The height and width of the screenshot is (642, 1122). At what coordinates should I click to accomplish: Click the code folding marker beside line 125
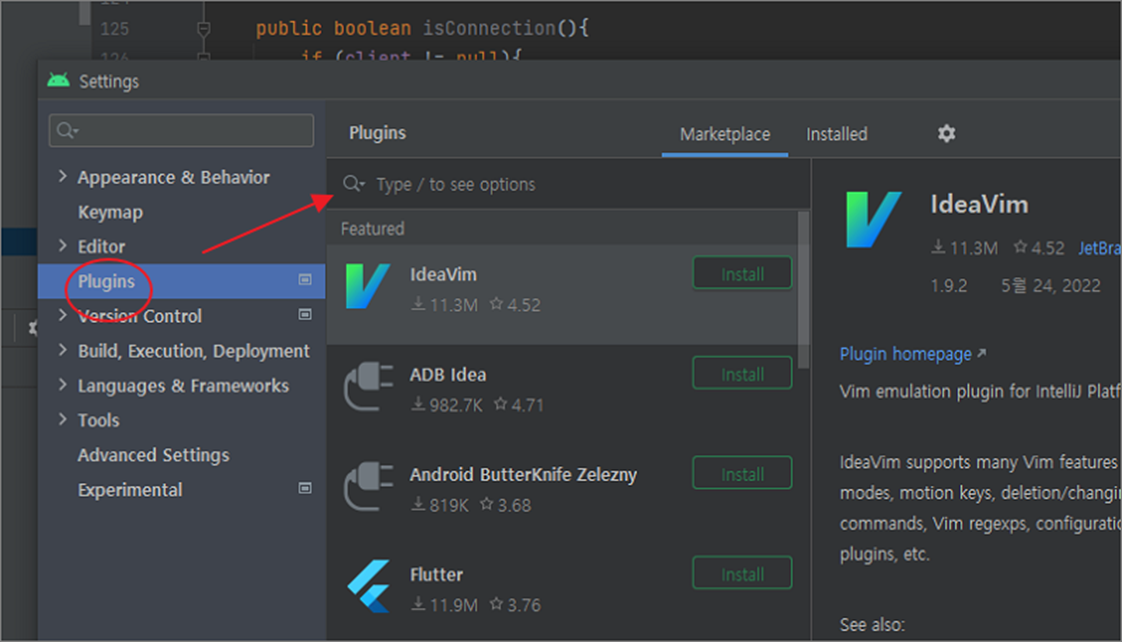203,29
